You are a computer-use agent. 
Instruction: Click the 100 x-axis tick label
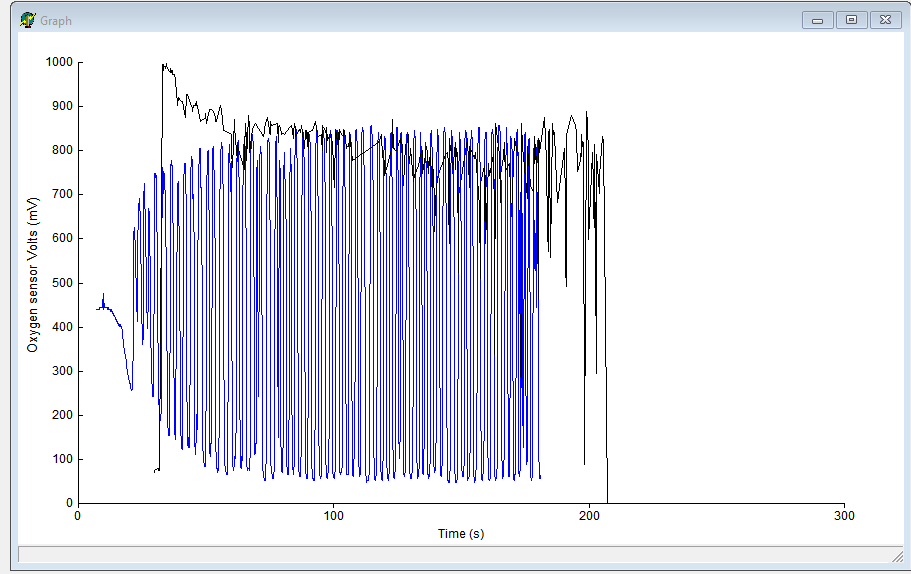pyautogui.click(x=333, y=515)
